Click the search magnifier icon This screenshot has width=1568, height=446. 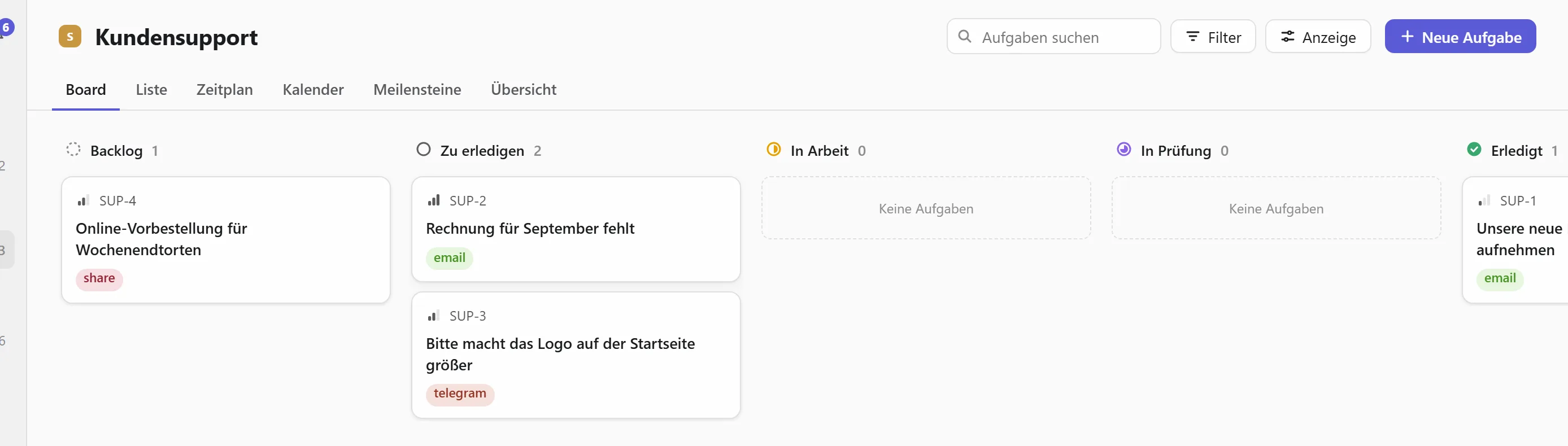tap(964, 37)
